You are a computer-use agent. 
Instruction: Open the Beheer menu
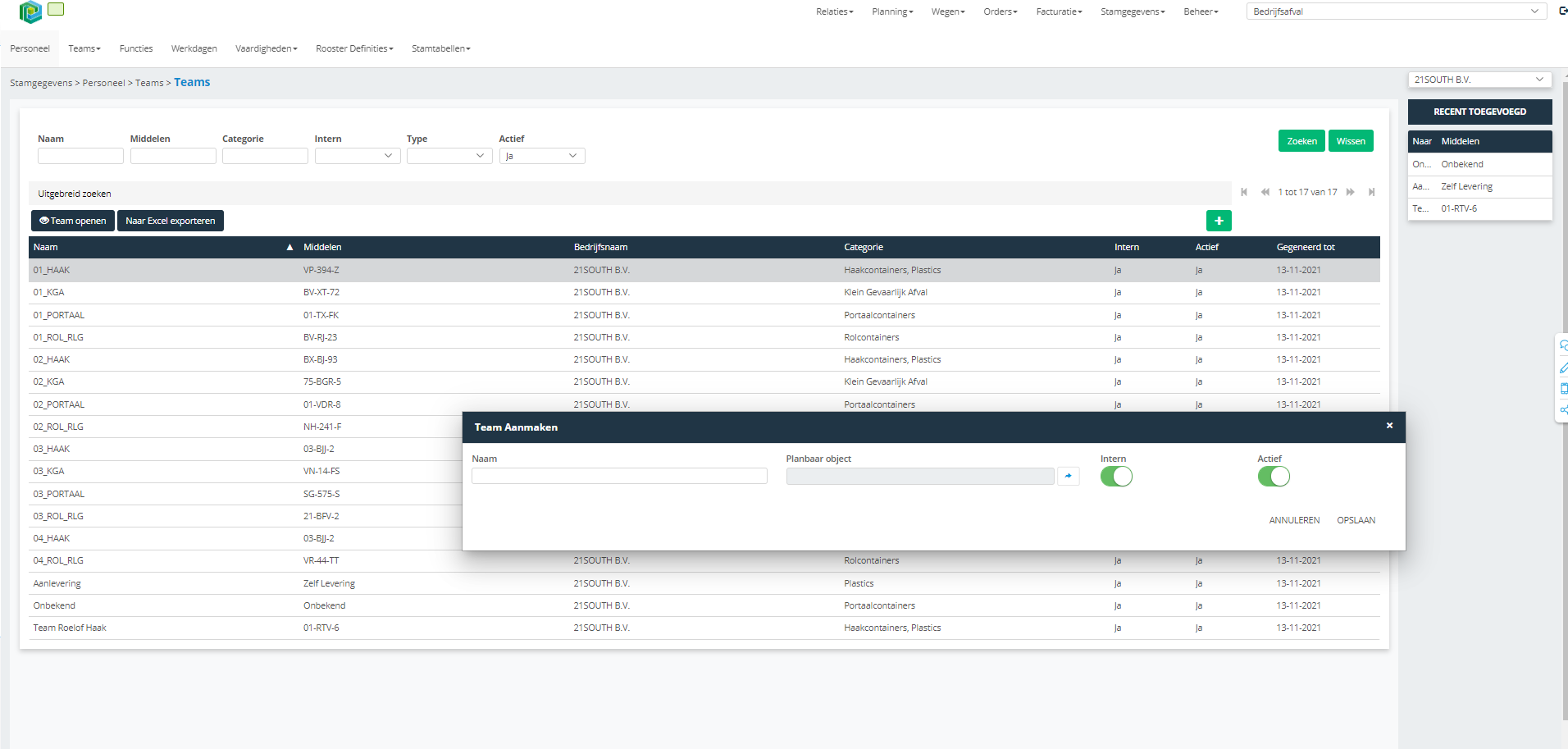1201,11
